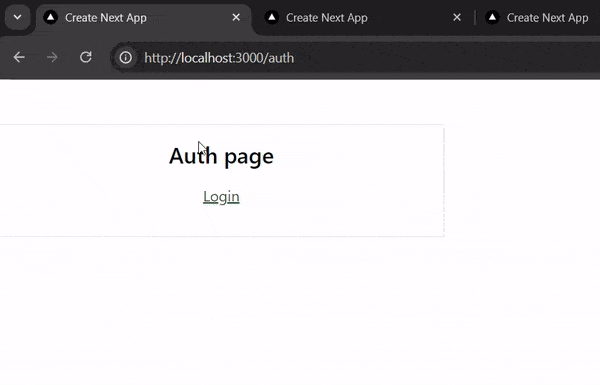Click the Auth page heading

(221, 157)
